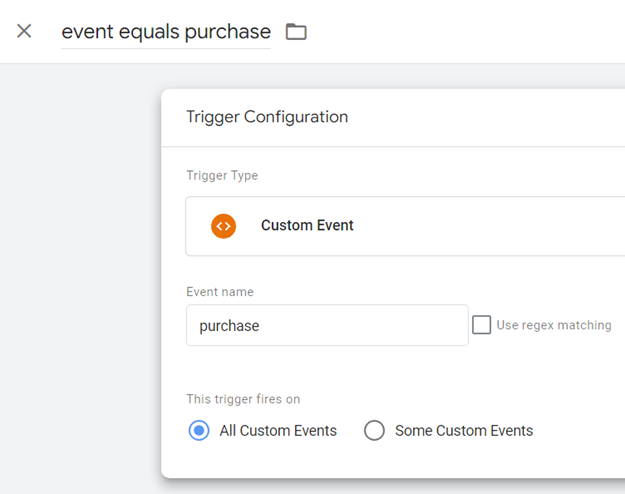Edit the trigger name 'event equals purchase'
Screen dimensions: 625x494
166,32
